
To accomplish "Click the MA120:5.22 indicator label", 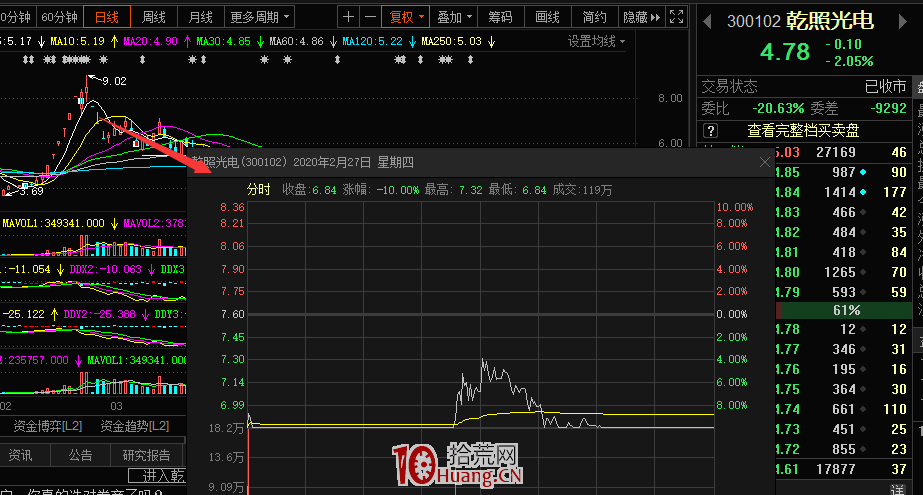I will pyautogui.click(x=373, y=41).
